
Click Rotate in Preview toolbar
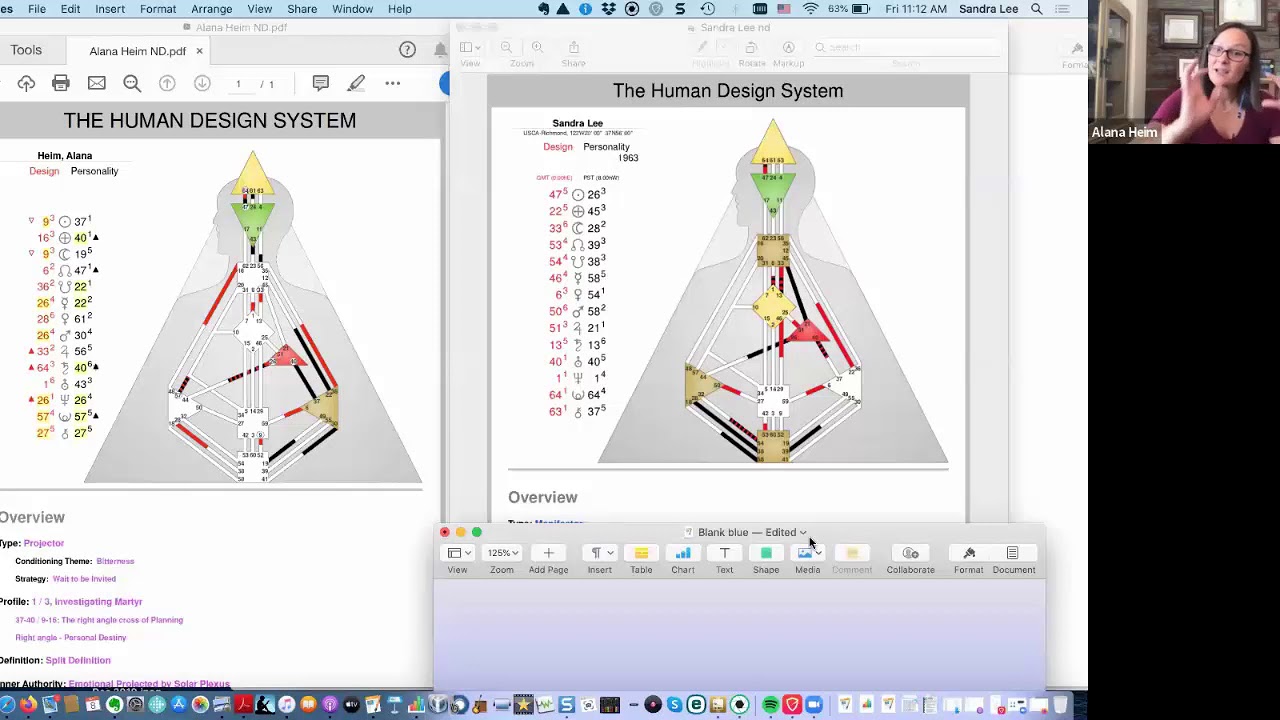click(752, 47)
